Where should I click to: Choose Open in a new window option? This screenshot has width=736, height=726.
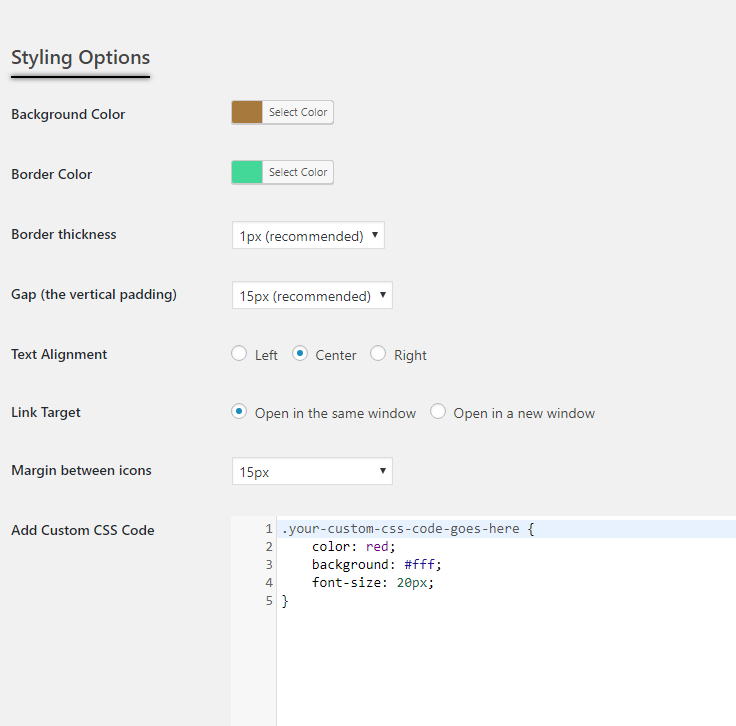pyautogui.click(x=438, y=412)
